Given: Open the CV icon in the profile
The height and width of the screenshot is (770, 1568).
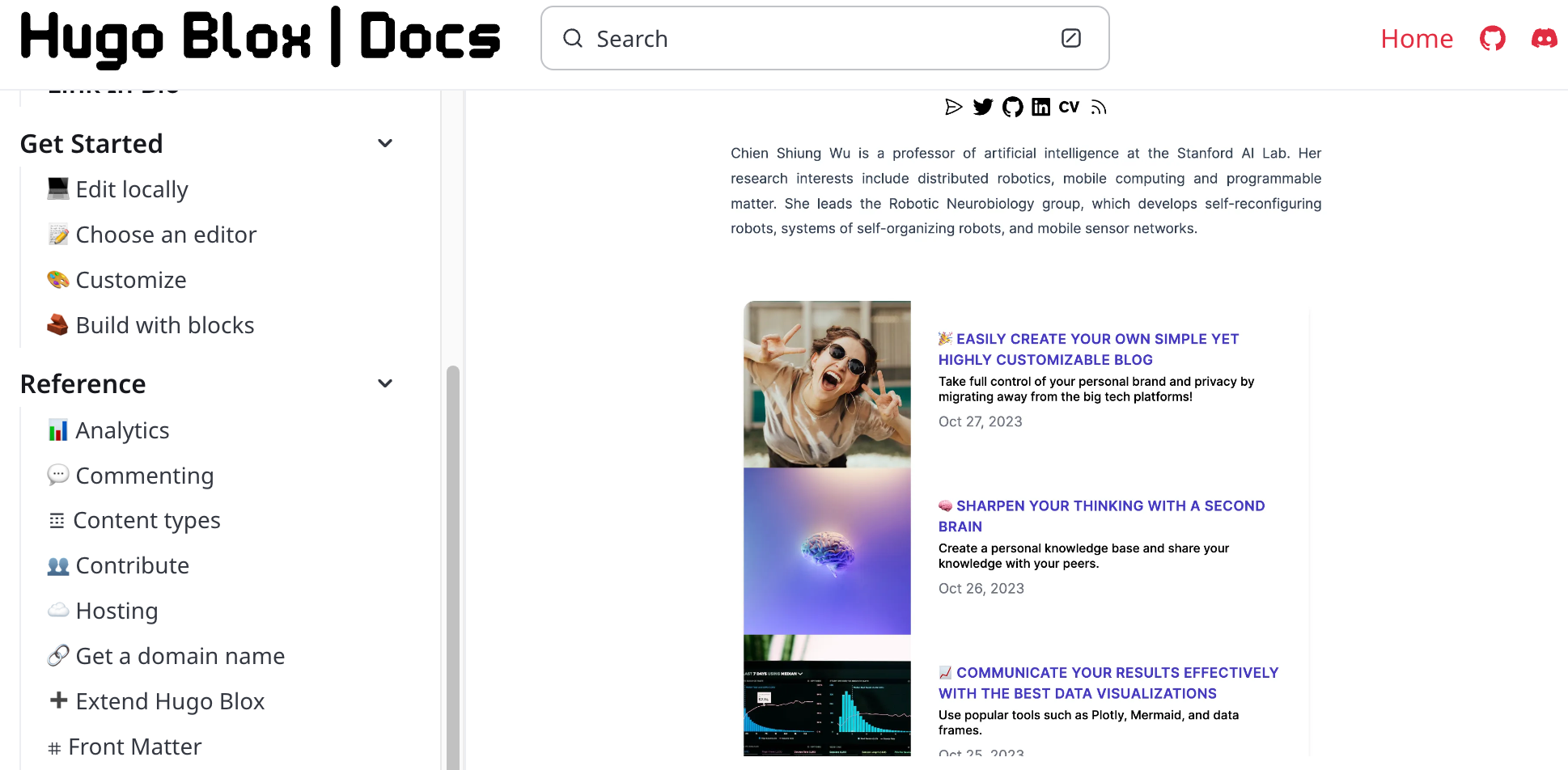Looking at the screenshot, I should point(1069,107).
